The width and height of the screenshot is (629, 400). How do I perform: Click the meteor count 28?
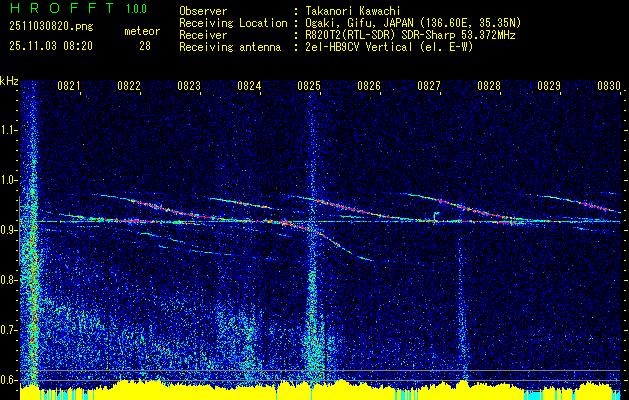point(145,46)
